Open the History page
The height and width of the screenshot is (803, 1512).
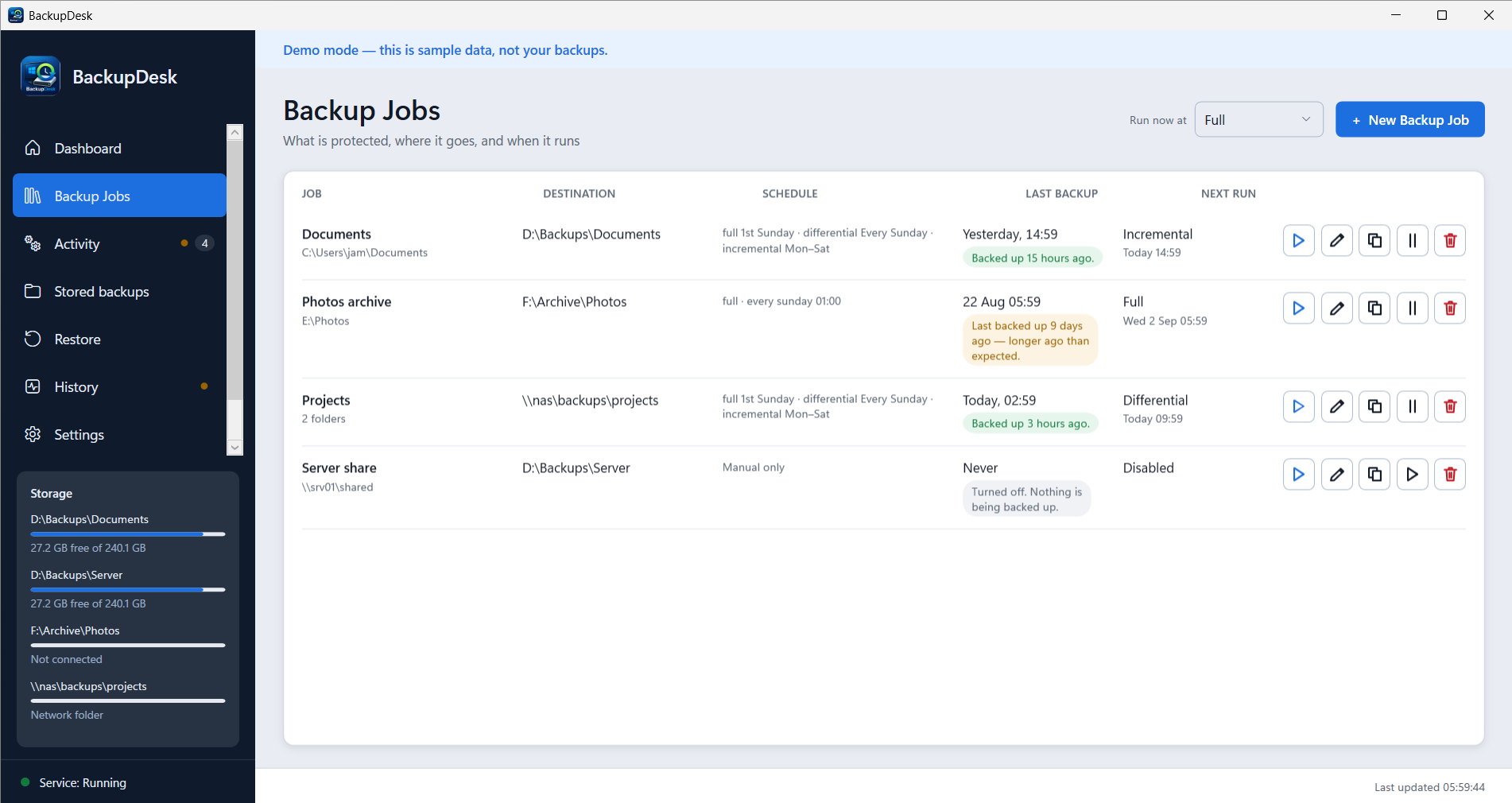pos(119,386)
